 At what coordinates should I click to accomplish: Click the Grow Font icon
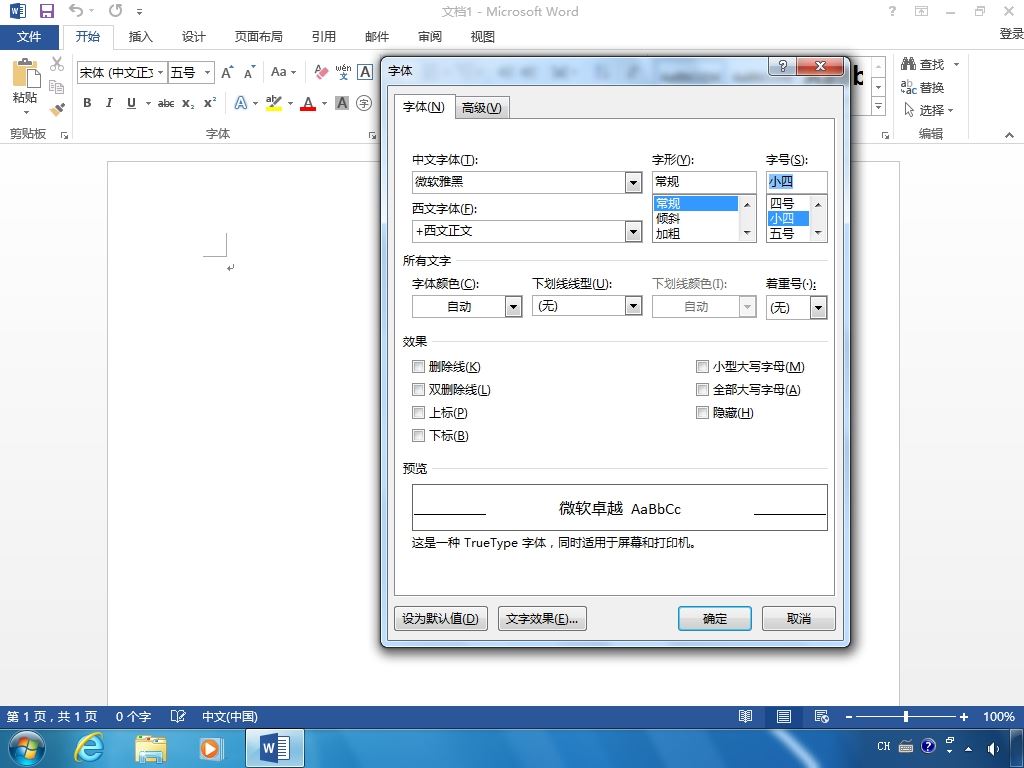(227, 72)
